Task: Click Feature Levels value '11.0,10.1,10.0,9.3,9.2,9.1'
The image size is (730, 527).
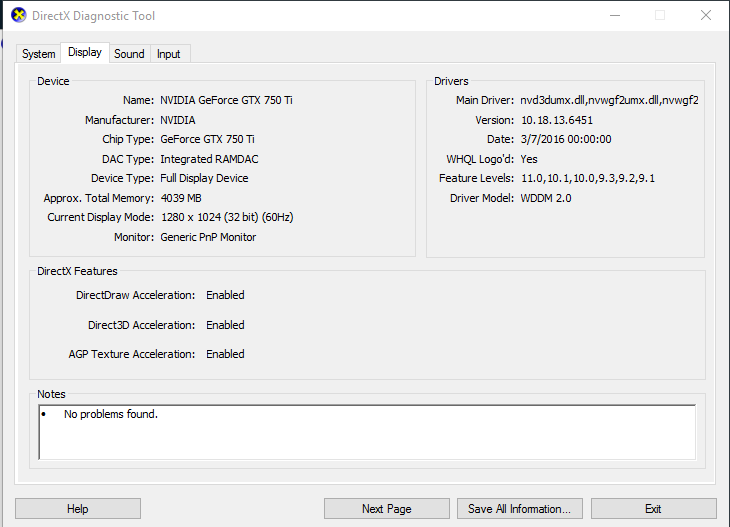Action: click(588, 178)
